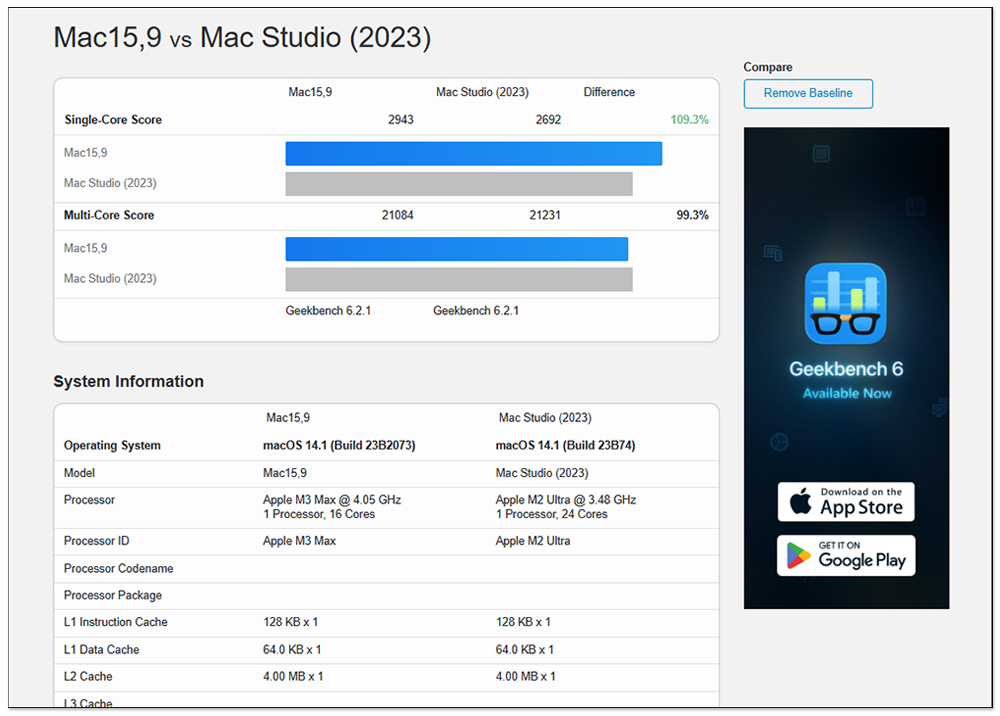Image resolution: width=1000 pixels, height=716 pixels.
Task: Click the System Information heading
Action: pos(129,381)
